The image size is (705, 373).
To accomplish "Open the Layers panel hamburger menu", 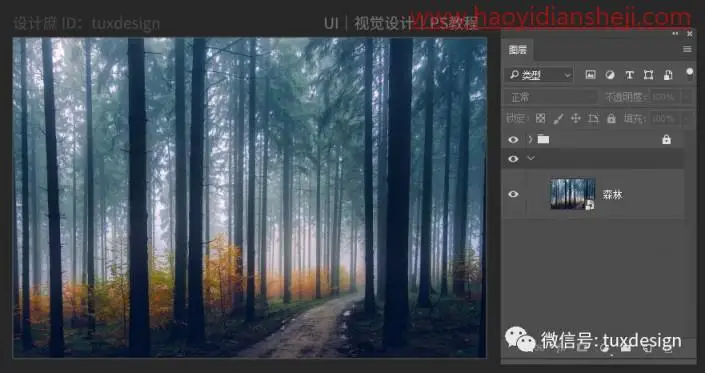I will pyautogui.click(x=687, y=49).
